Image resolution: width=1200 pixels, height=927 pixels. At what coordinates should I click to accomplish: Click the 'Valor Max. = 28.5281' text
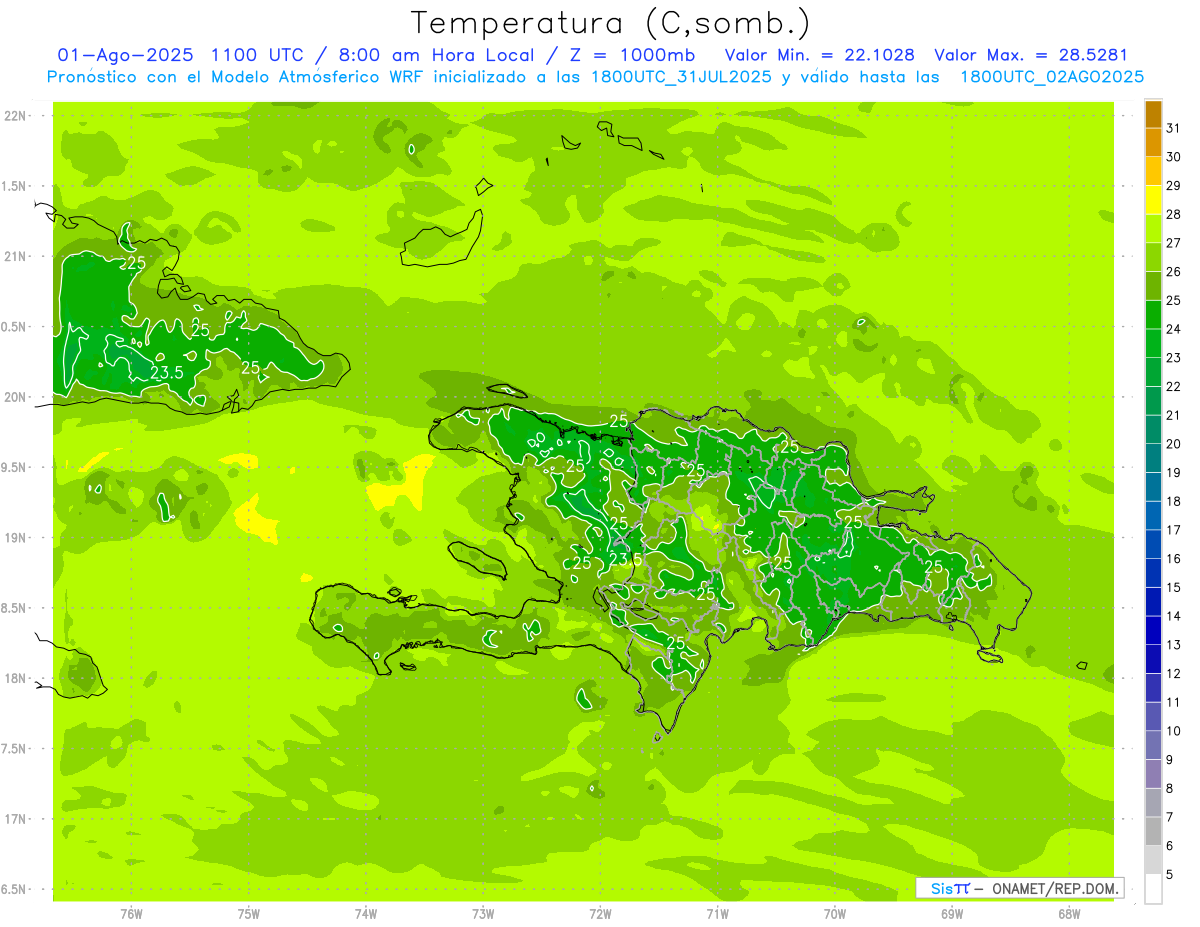(x=1030, y=55)
